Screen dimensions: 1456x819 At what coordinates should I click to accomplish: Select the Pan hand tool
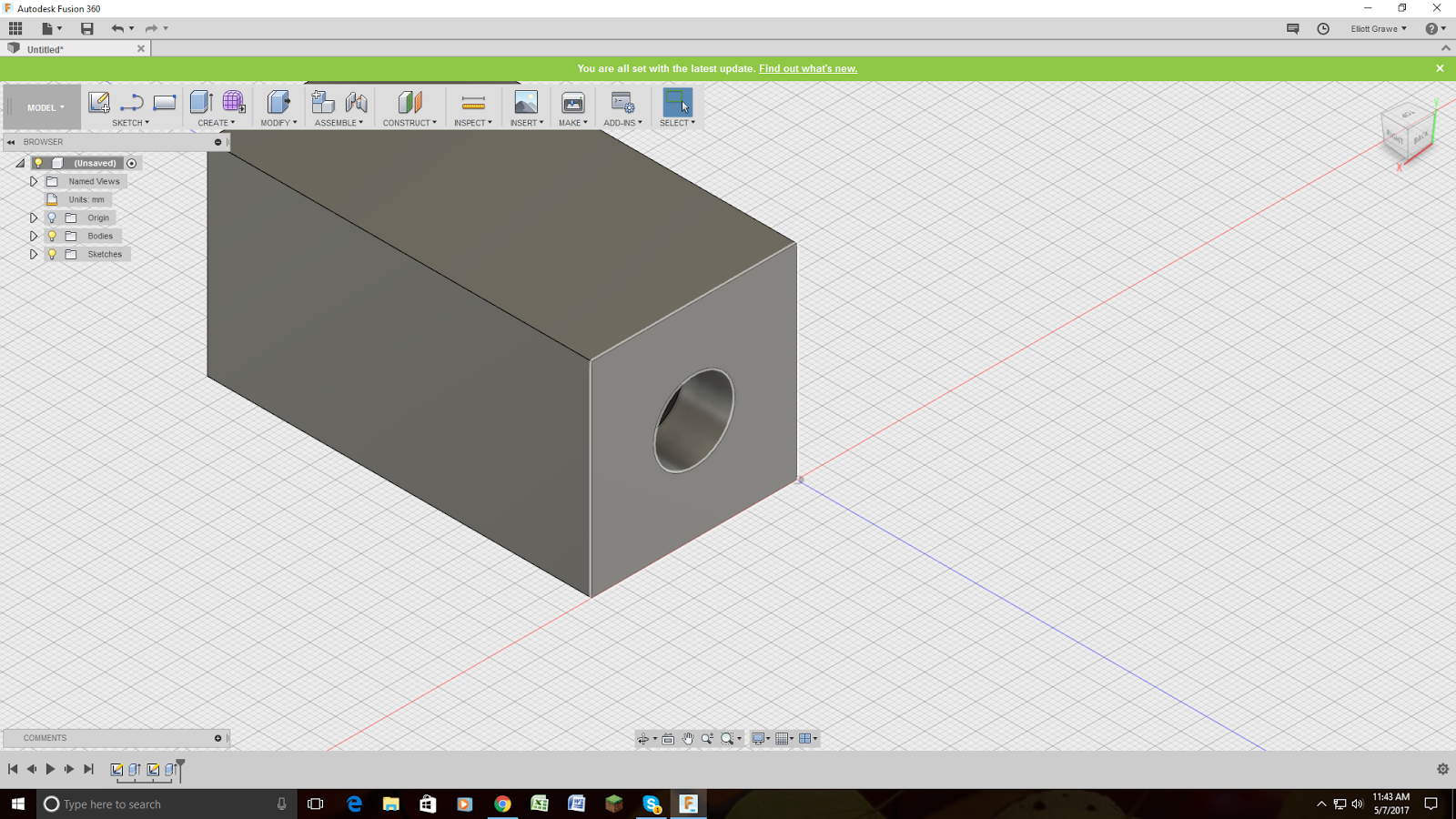(688, 738)
